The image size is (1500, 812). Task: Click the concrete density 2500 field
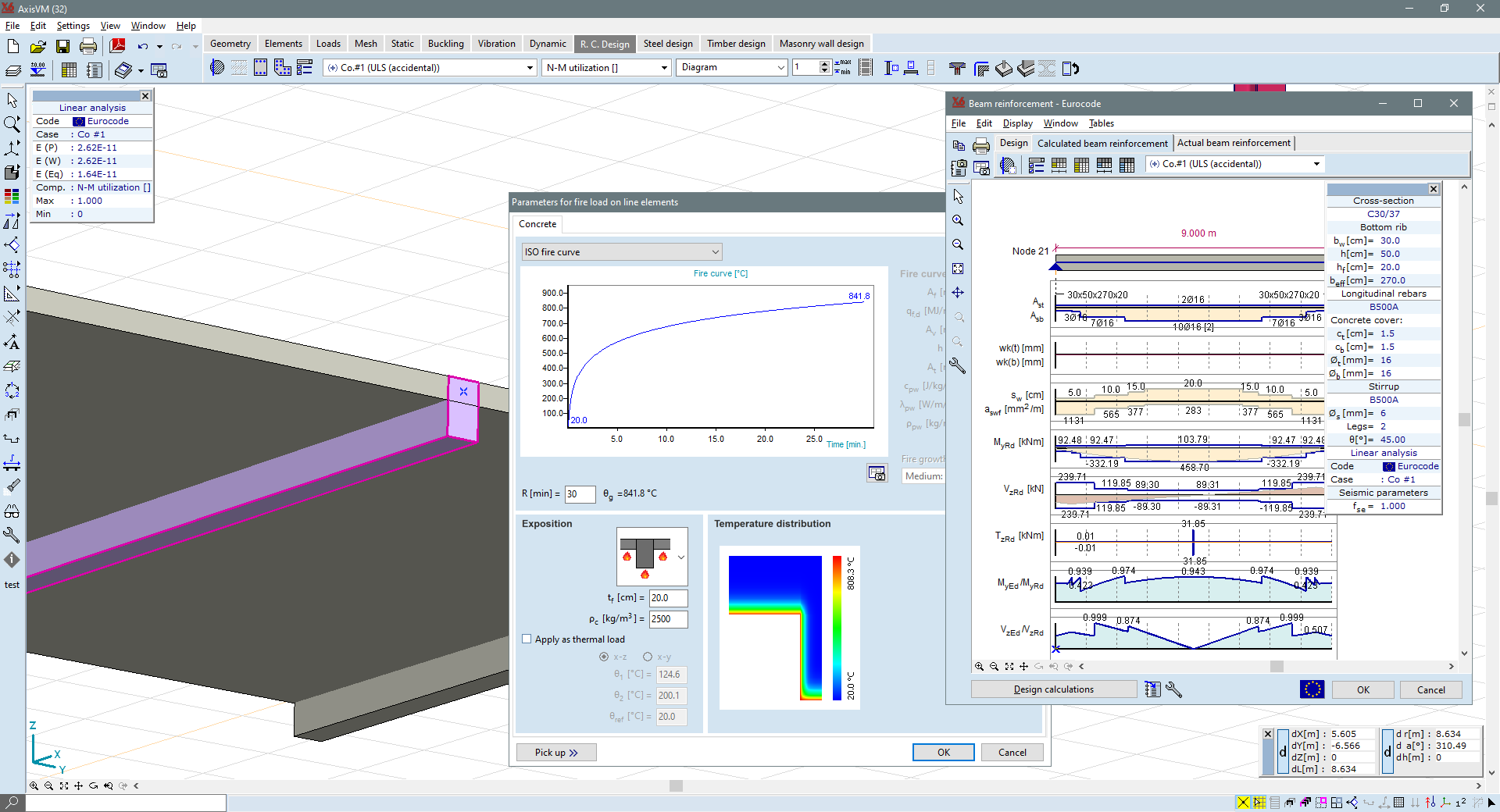[668, 619]
